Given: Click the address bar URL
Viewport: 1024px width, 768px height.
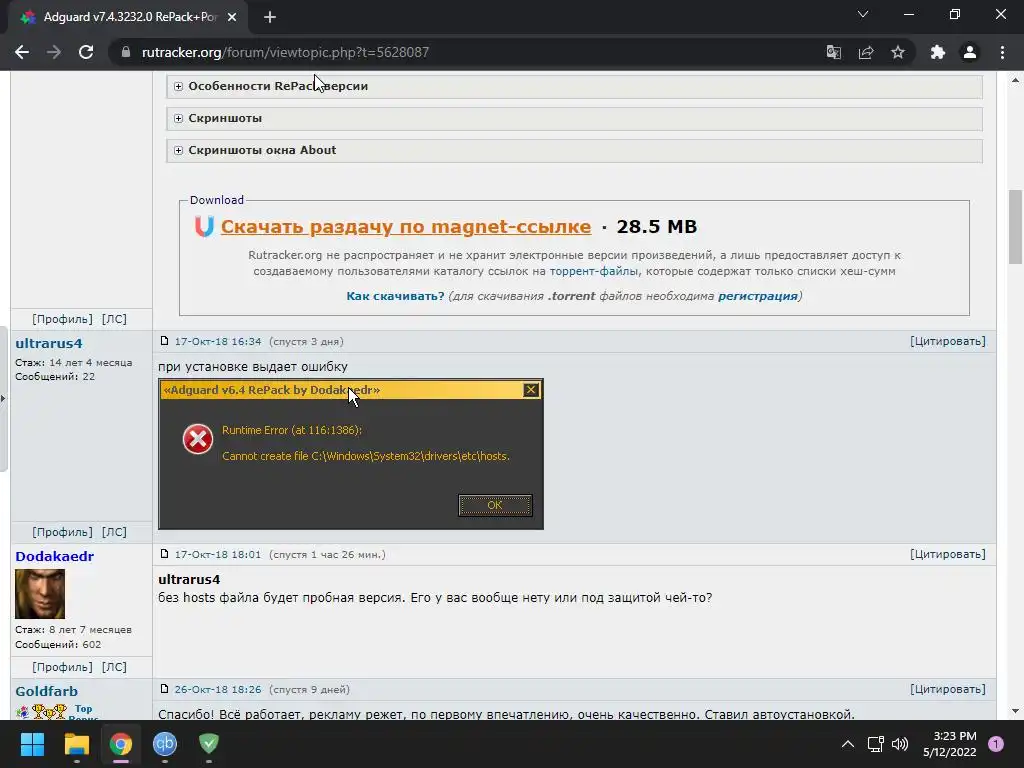Looking at the screenshot, I should coord(285,52).
